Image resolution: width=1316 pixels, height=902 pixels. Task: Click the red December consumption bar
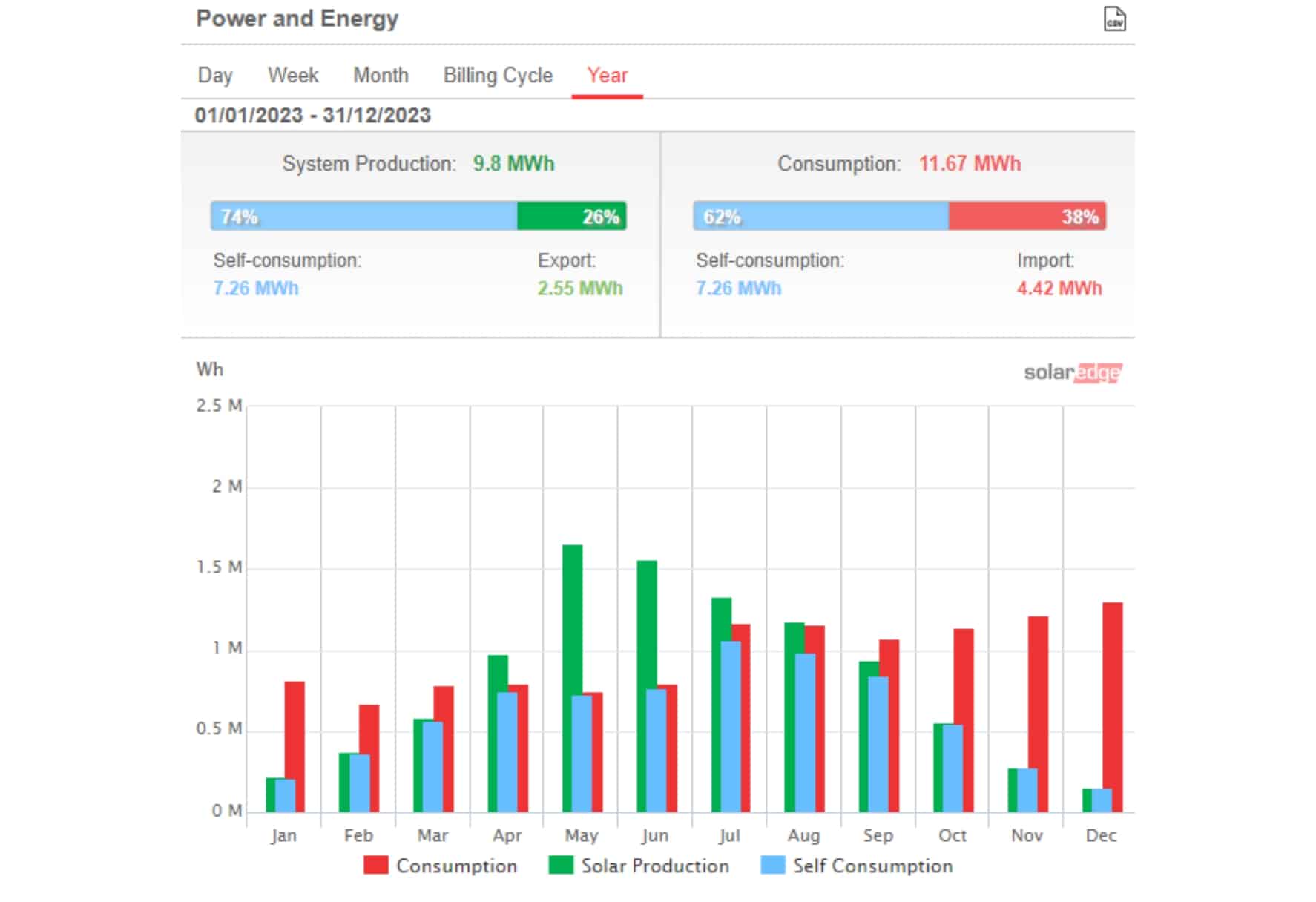point(1113,706)
